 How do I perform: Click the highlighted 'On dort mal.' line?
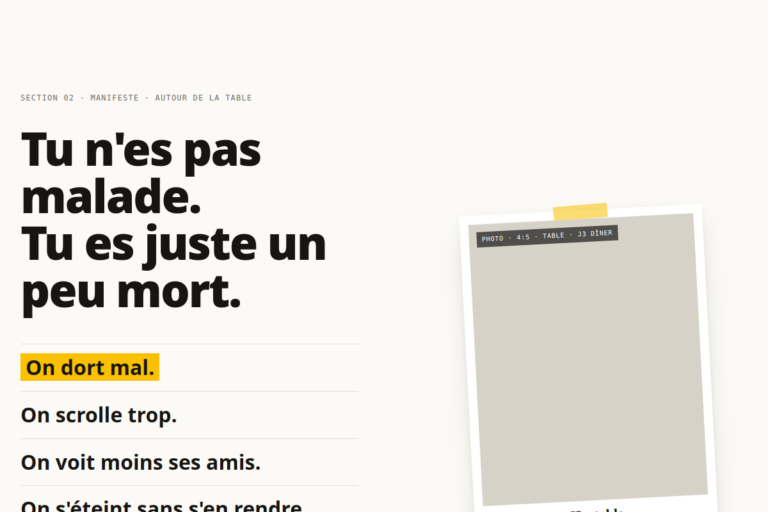pos(90,367)
